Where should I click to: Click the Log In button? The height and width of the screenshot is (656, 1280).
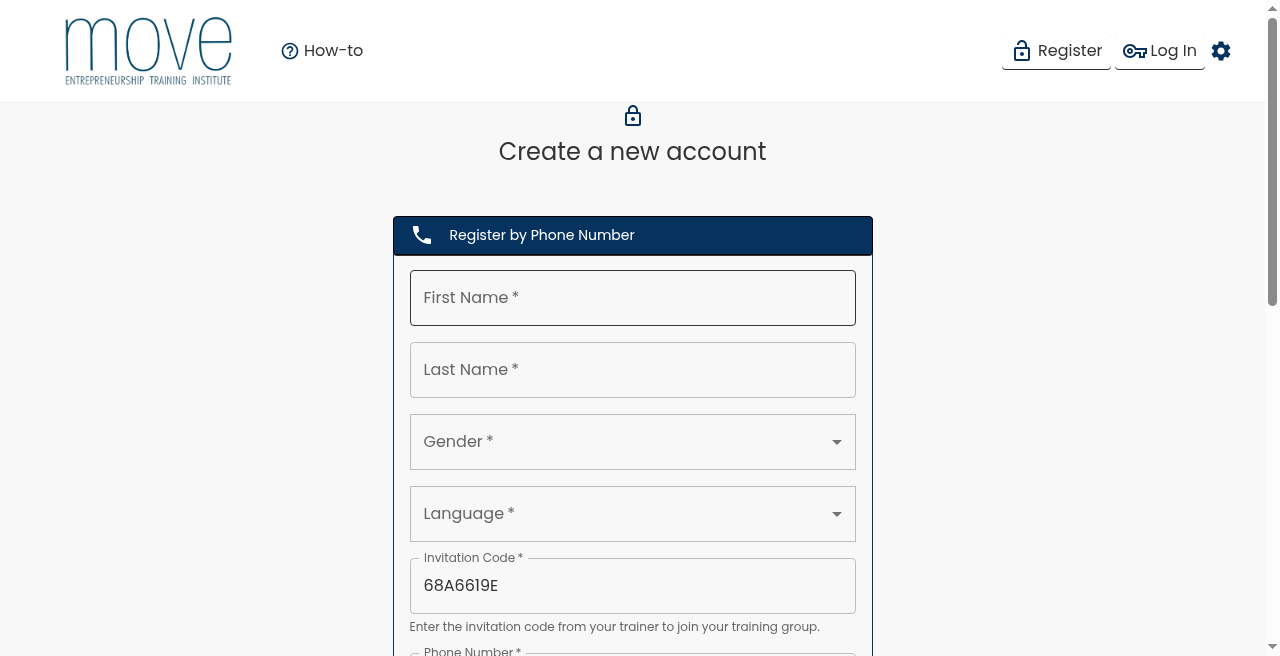(1160, 51)
